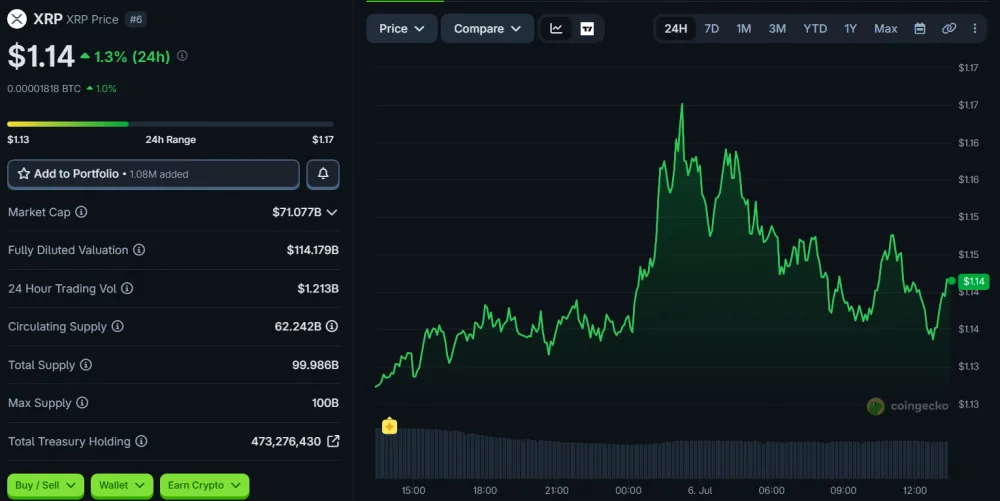The height and width of the screenshot is (501, 1000).
Task: Open the Total Supply info icon
Action: (x=85, y=365)
